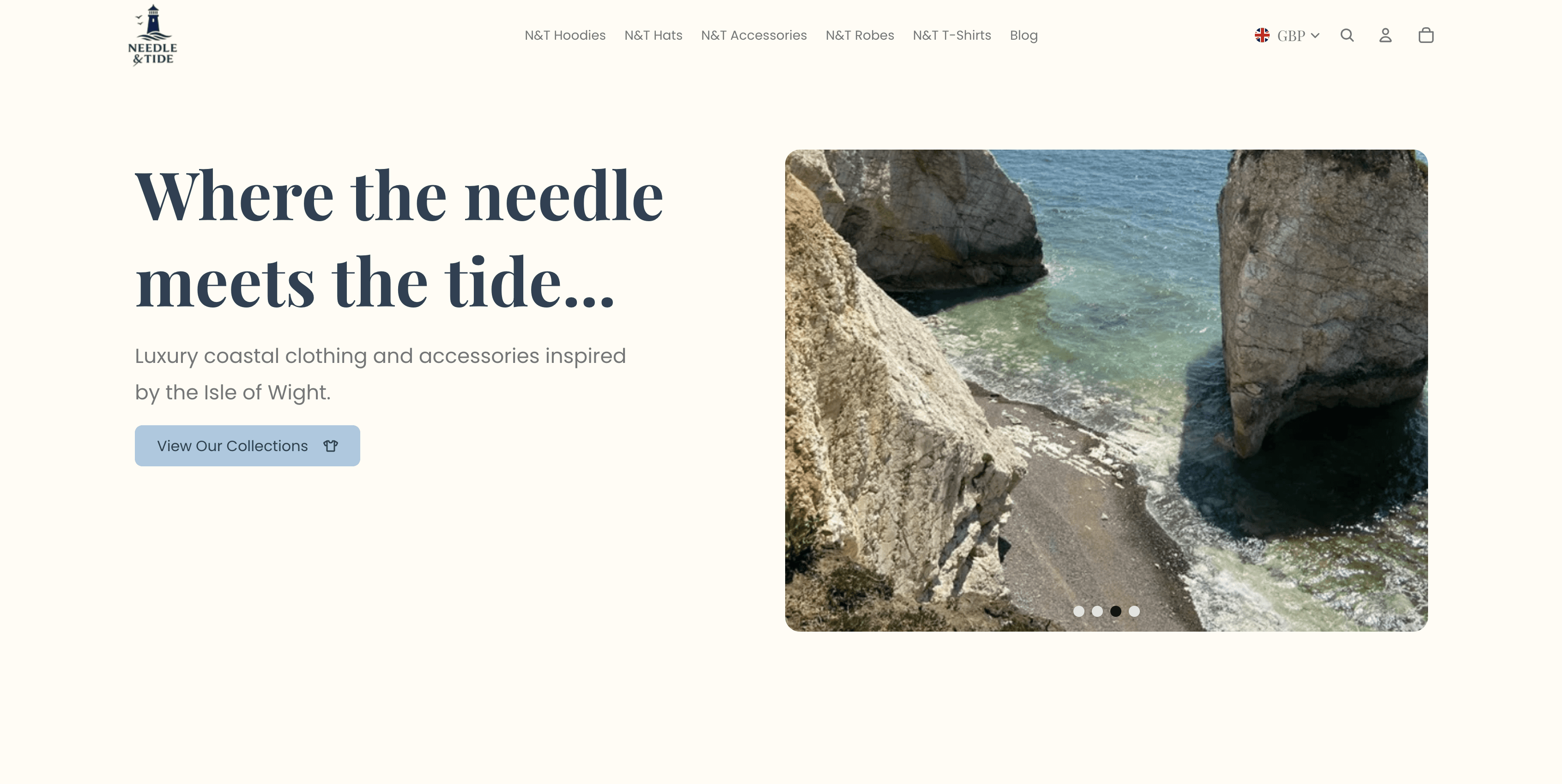Select the second slideshow dot
This screenshot has height=784, width=1562.
click(x=1097, y=611)
